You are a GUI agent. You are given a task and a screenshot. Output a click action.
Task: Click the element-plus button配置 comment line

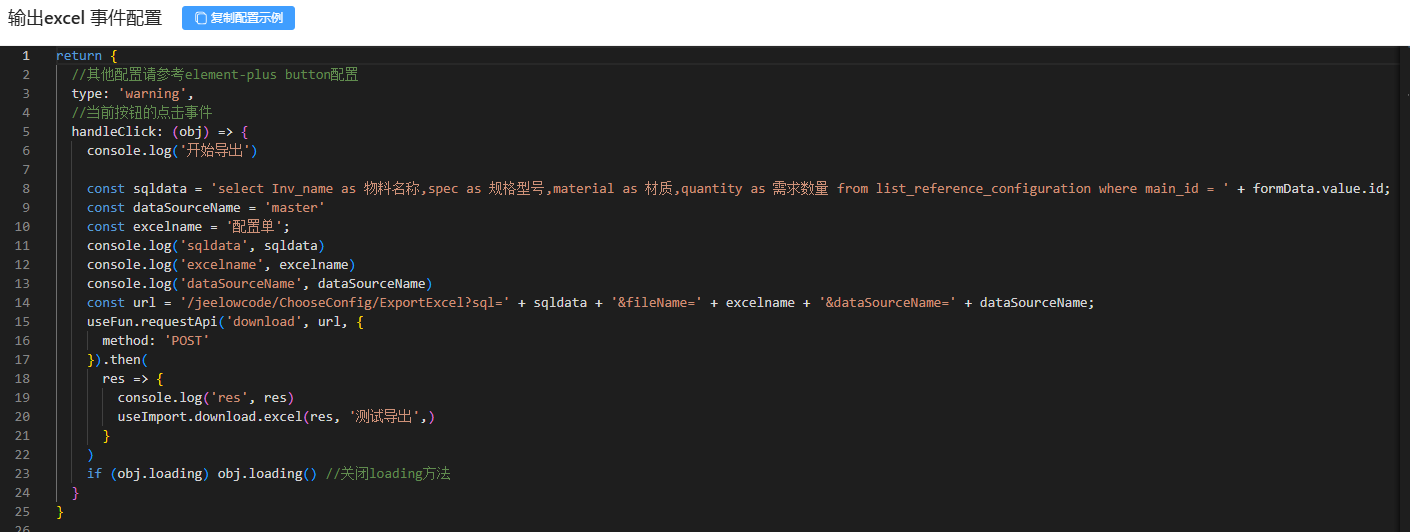[214, 75]
